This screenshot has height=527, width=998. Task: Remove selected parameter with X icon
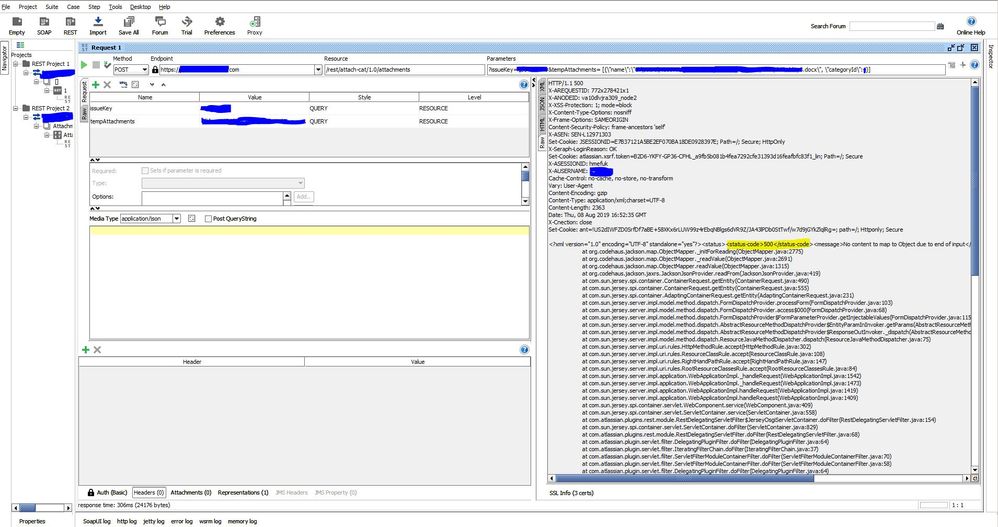tap(108, 85)
